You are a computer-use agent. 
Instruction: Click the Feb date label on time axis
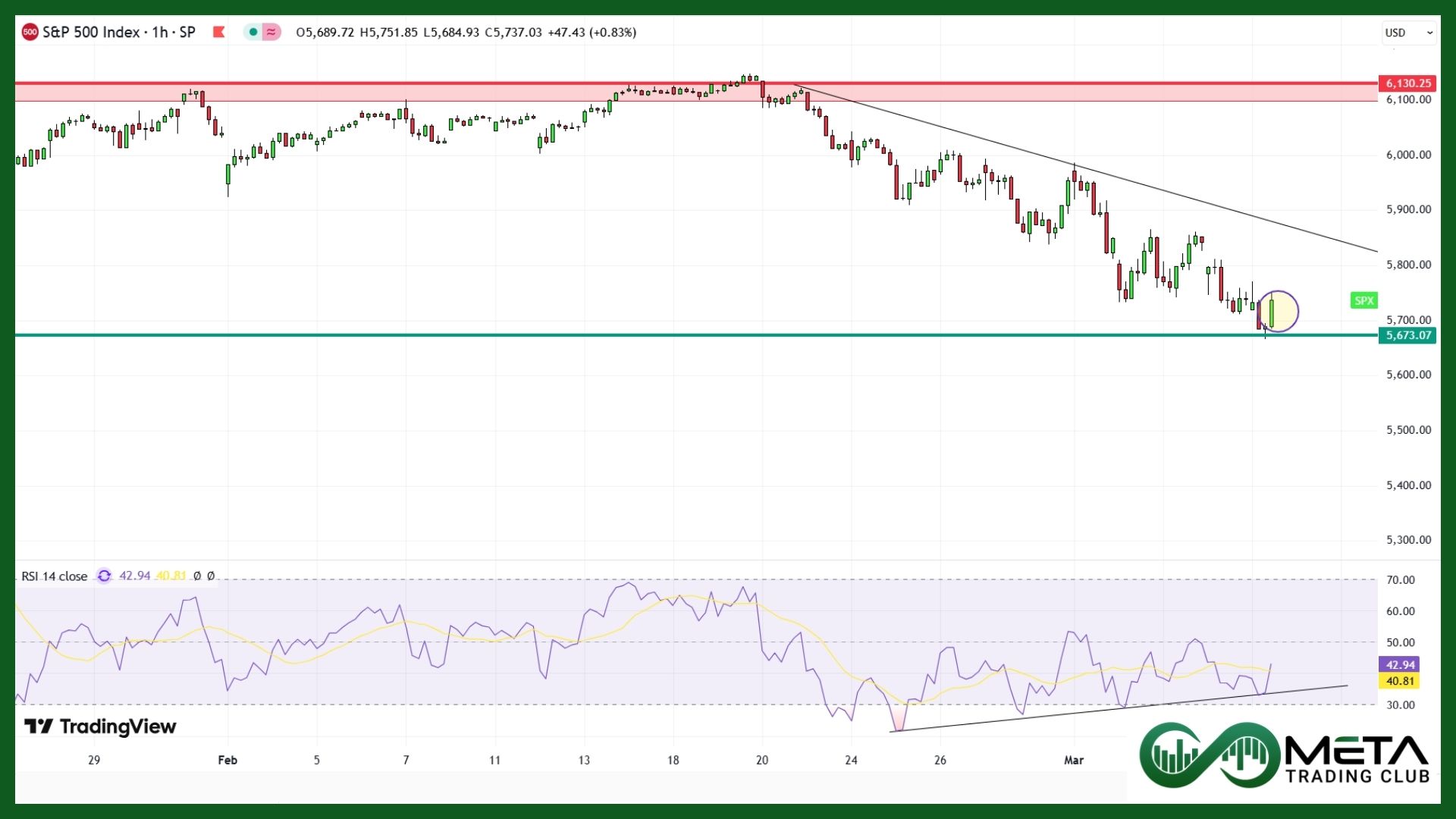pos(227,760)
